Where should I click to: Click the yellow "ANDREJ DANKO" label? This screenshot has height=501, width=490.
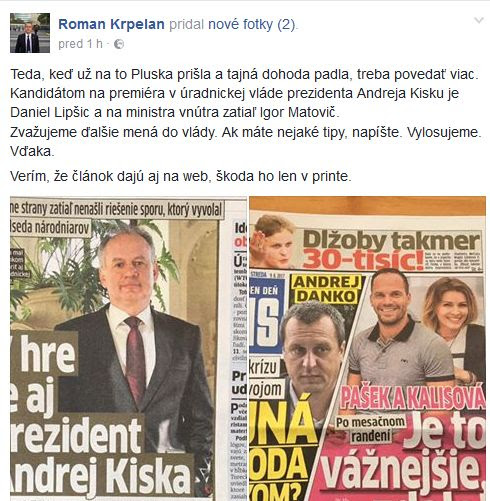[x=327, y=289]
